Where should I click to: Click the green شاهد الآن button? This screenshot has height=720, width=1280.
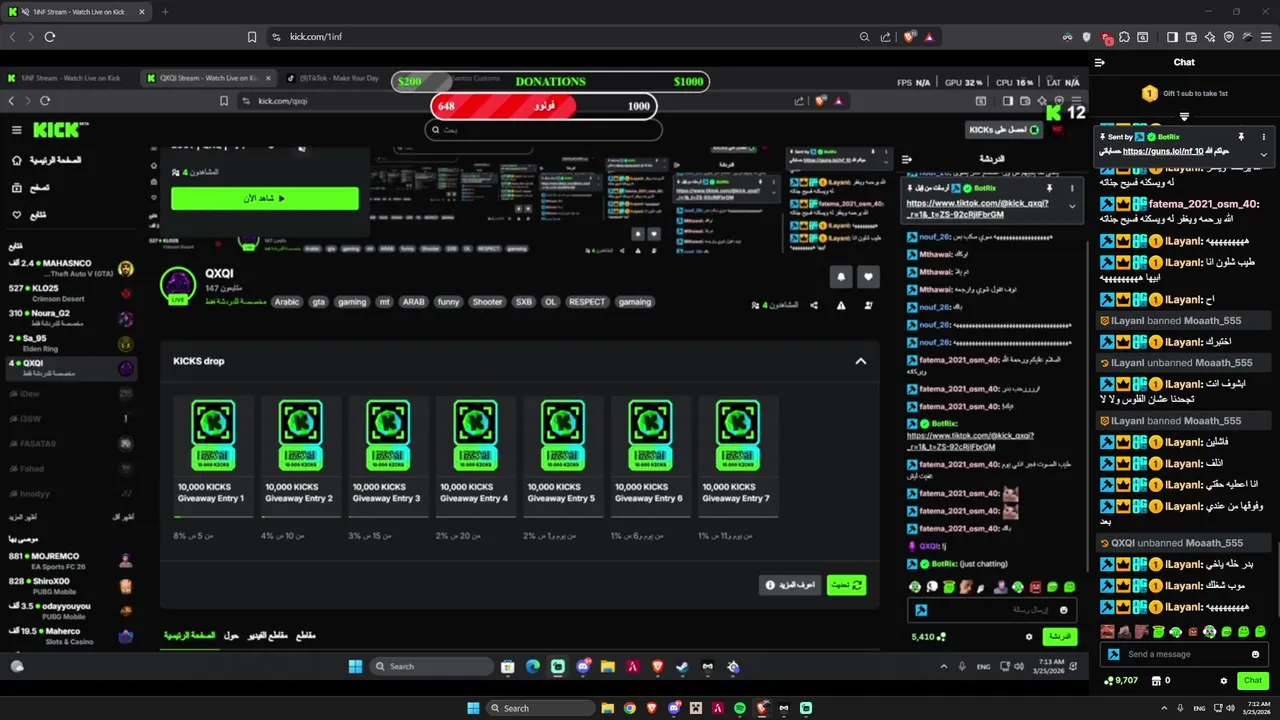265,198
